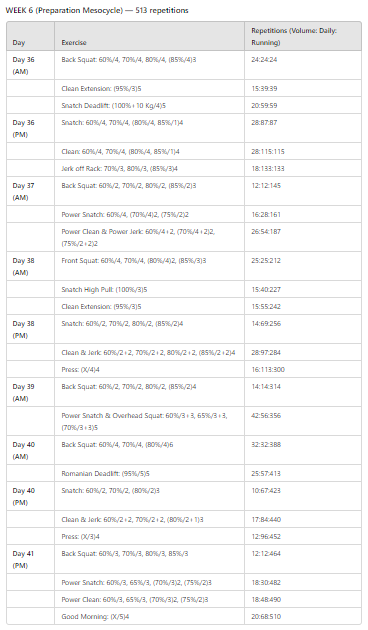
Task: Click the 'Day' column header
Action: pyautogui.click(x=31, y=36)
